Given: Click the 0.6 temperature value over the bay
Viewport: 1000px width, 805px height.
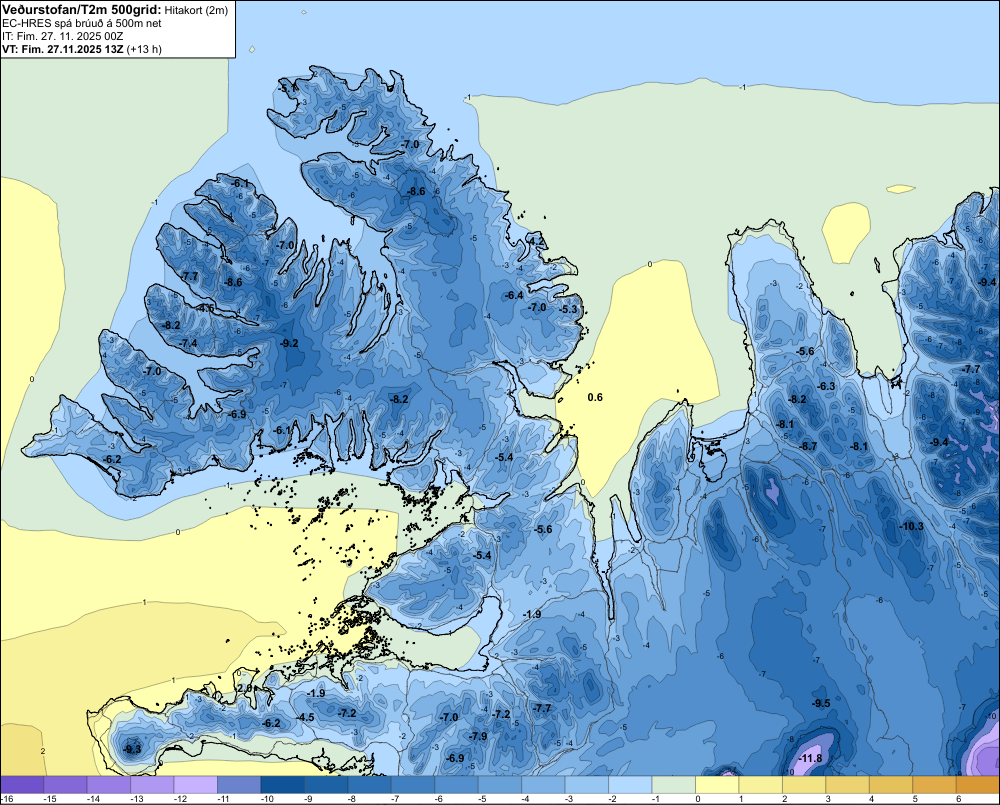Looking at the screenshot, I should (x=594, y=397).
